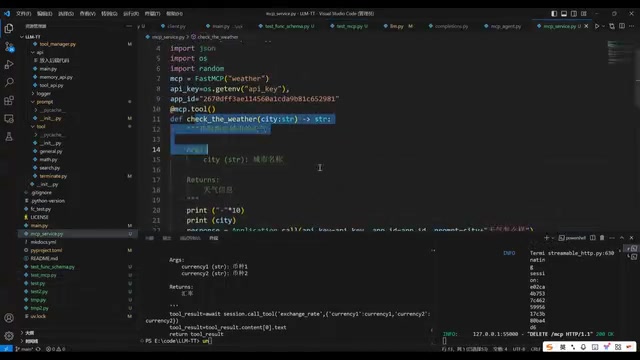This screenshot has height=360, width=640.
Task: Close the mcp_service.py tab
Action: pyautogui.click(x=586, y=26)
